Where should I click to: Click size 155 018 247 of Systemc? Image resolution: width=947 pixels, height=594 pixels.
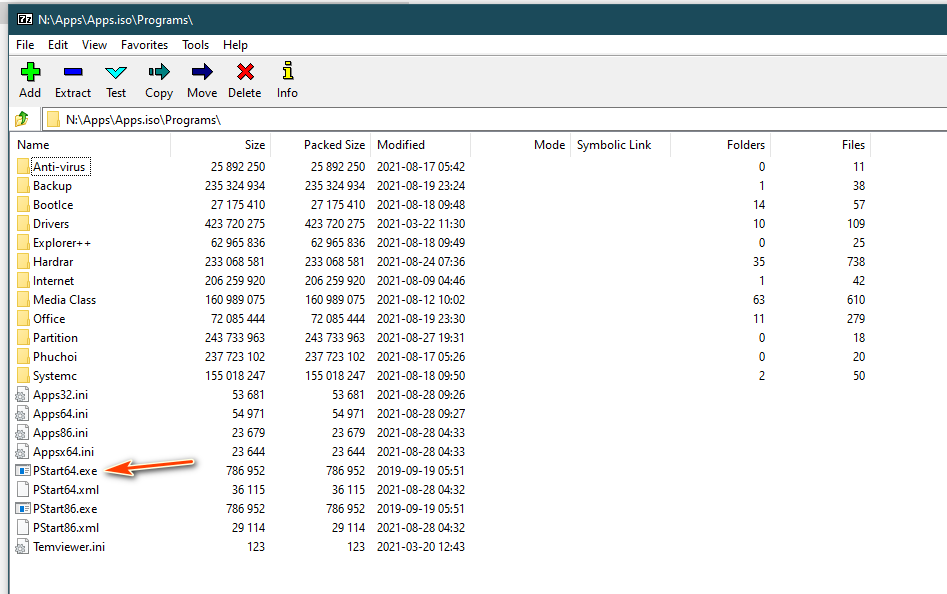[235, 375]
